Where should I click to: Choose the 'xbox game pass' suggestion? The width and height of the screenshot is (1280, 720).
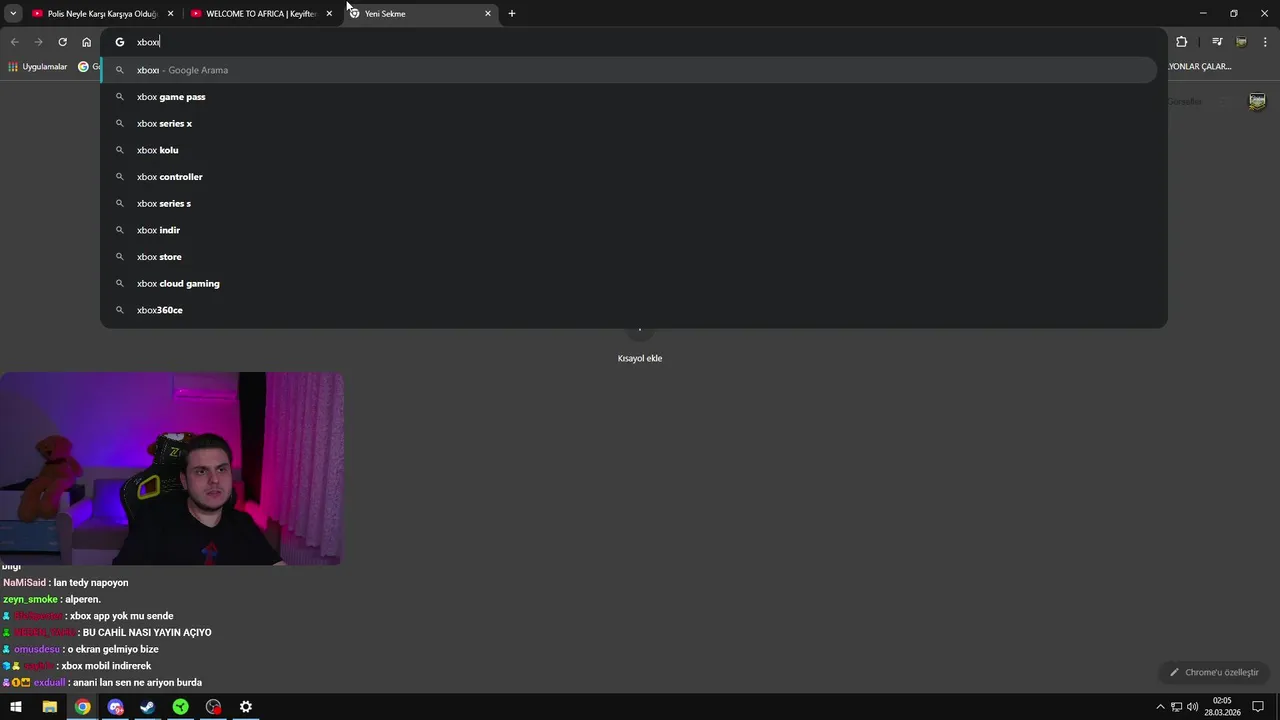click(629, 97)
